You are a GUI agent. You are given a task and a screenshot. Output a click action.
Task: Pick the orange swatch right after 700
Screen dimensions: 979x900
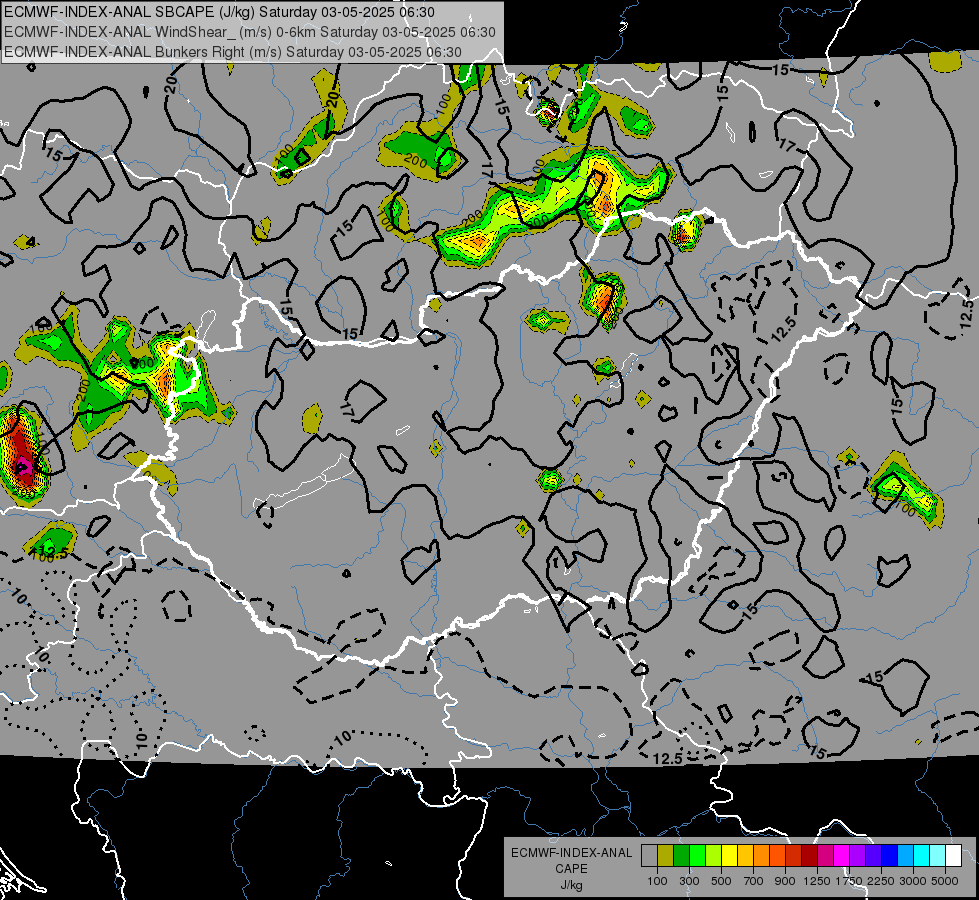click(x=762, y=856)
